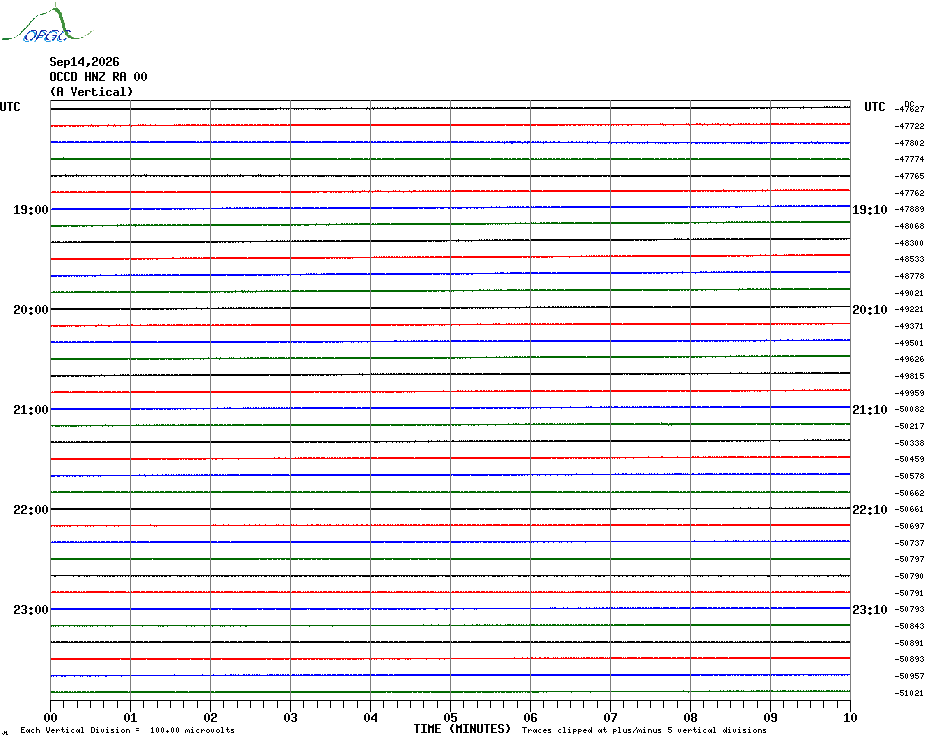Click the -51021 DC offset value
The height and width of the screenshot is (744, 930).
909,693
